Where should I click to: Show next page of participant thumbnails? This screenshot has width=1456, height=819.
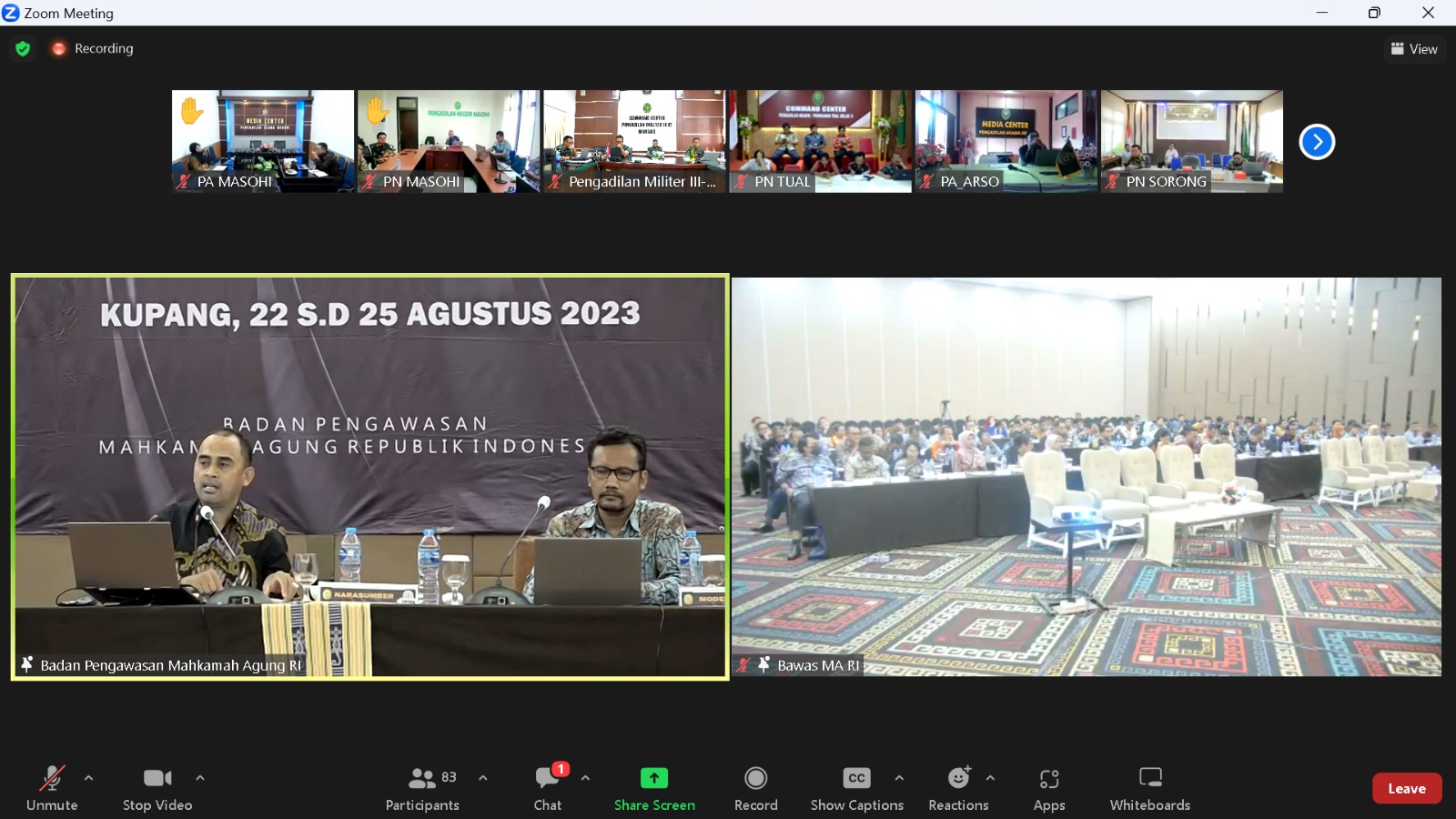(1316, 142)
